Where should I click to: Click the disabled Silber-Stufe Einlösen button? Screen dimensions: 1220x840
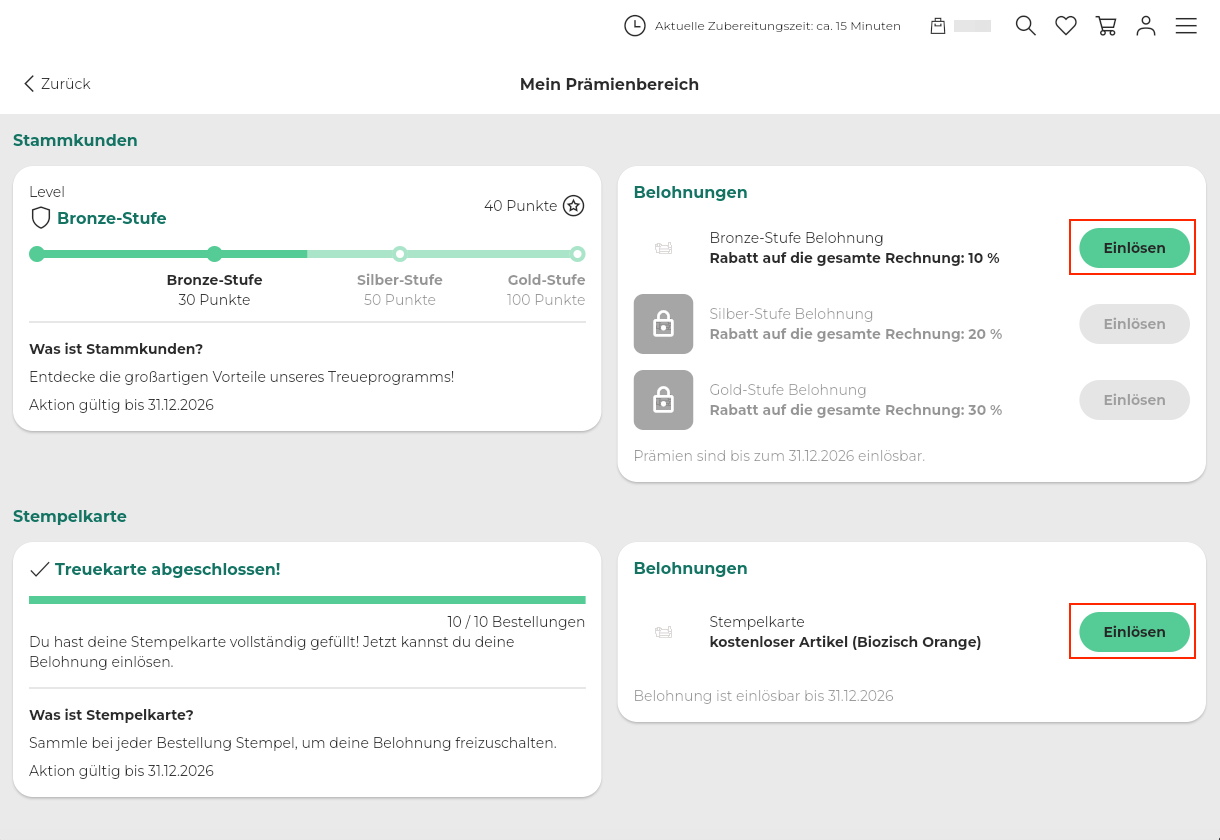[1134, 324]
